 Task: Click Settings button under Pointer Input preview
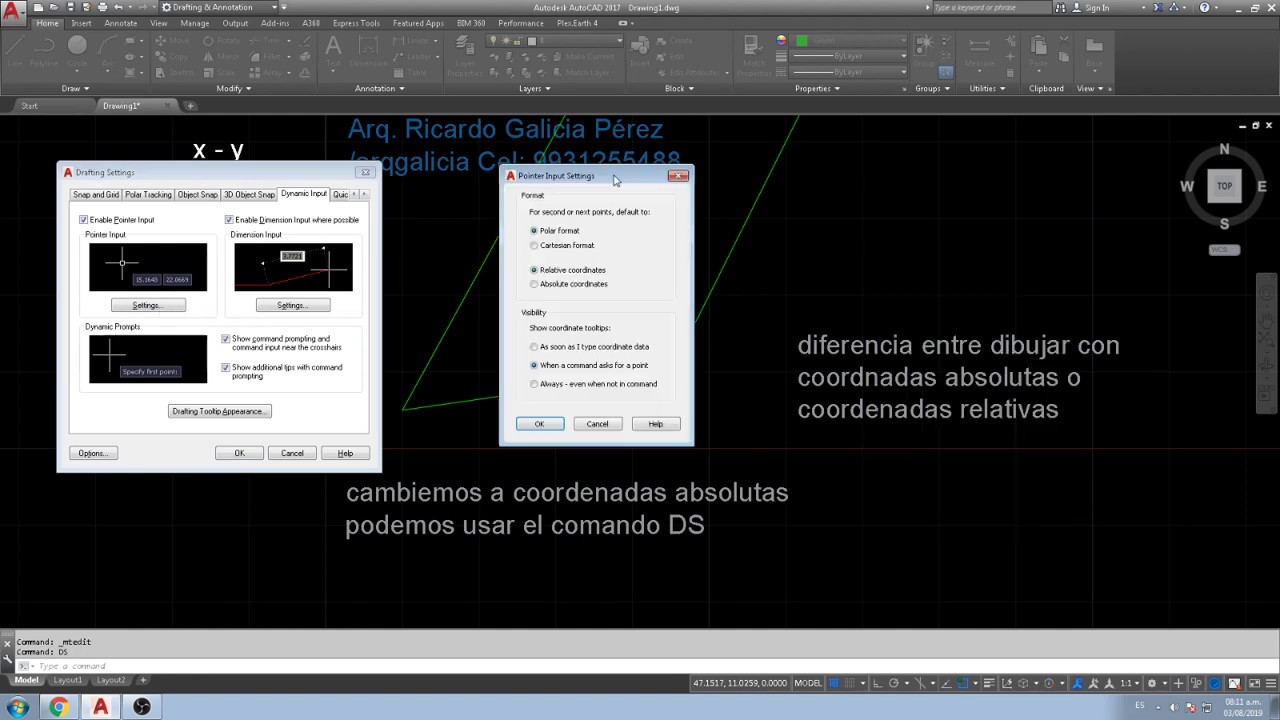point(147,305)
